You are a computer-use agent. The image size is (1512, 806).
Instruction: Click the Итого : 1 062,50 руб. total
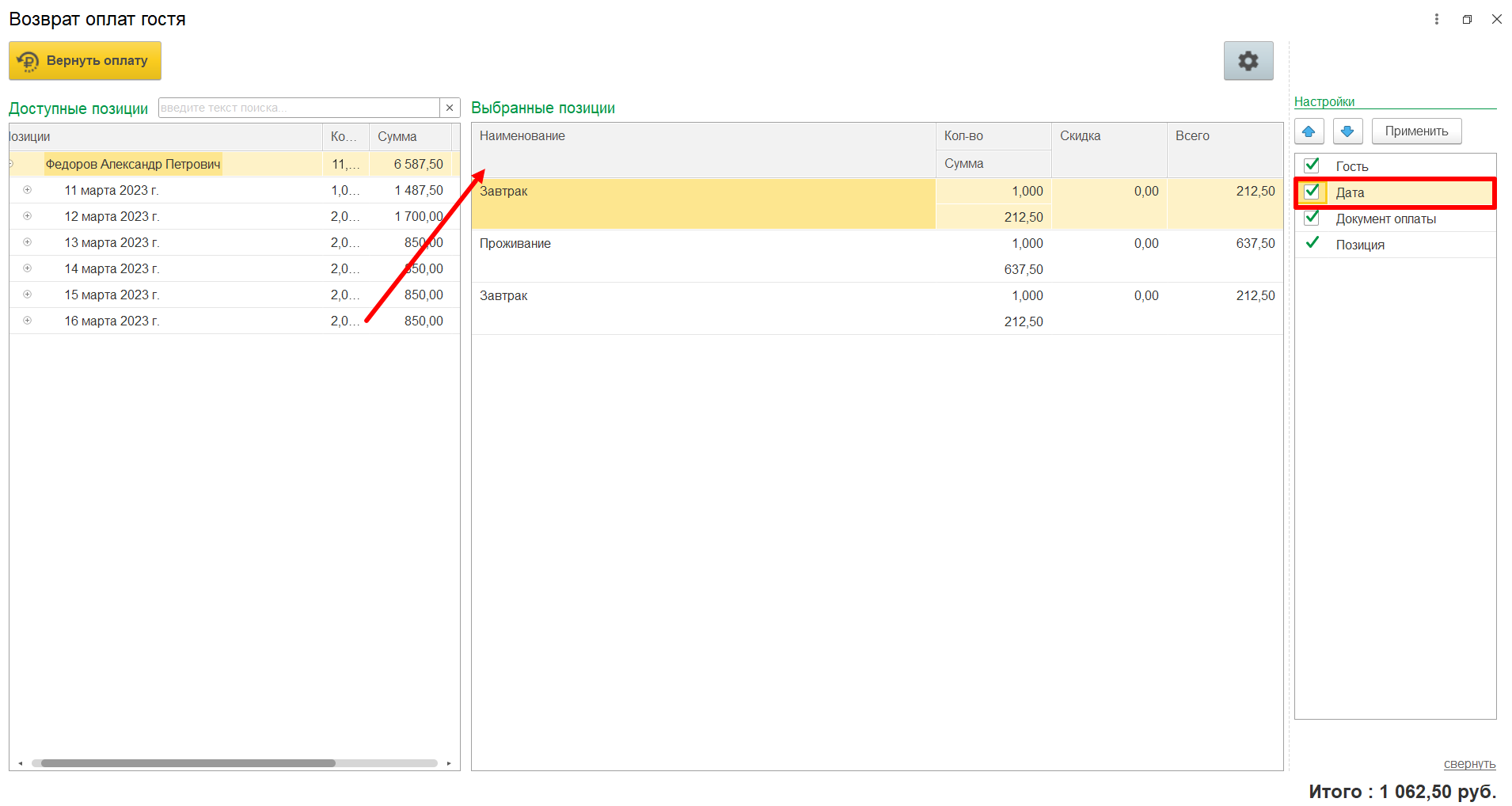(1402, 791)
